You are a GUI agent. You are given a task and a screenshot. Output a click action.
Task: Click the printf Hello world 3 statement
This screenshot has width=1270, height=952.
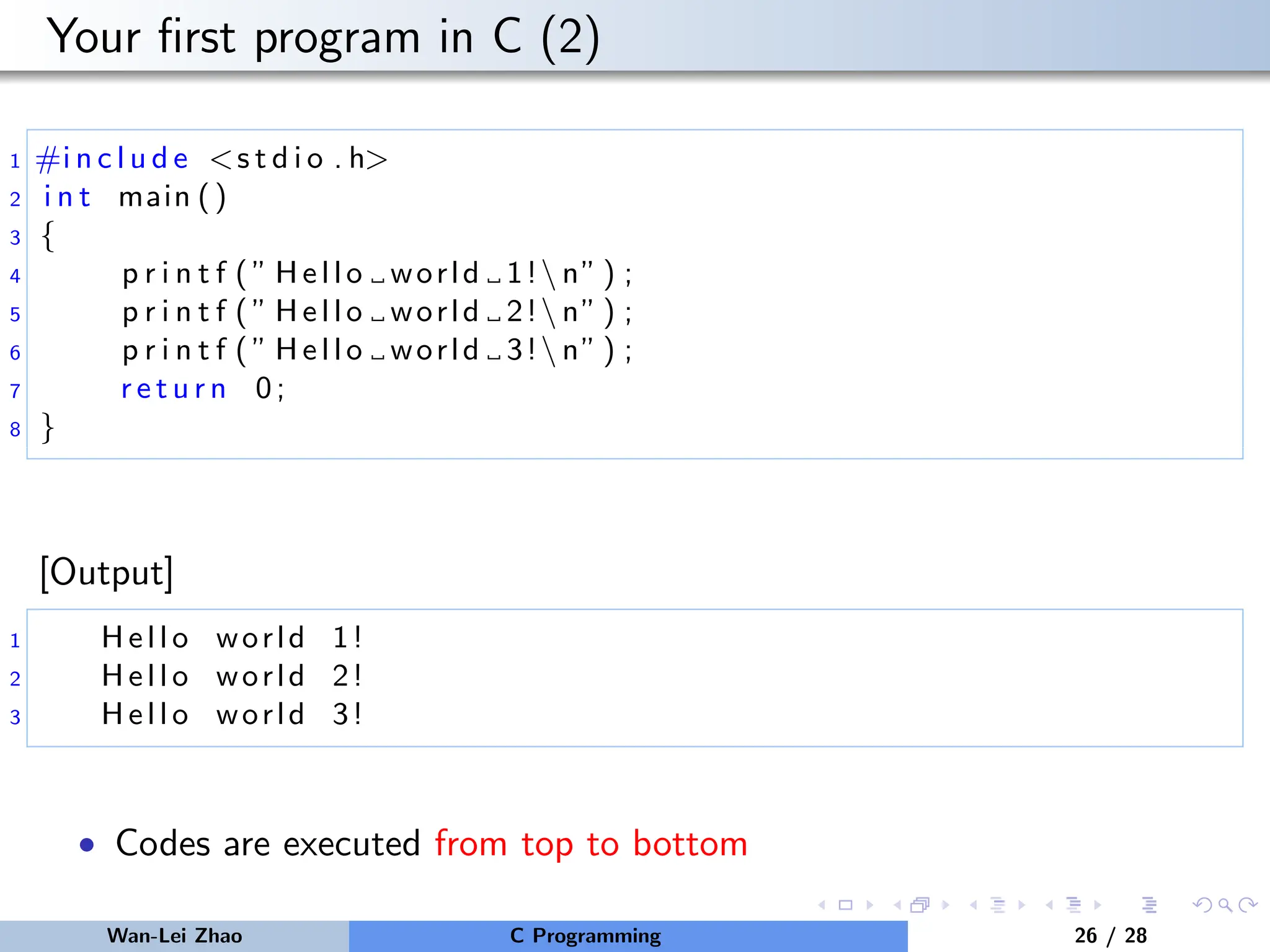377,350
